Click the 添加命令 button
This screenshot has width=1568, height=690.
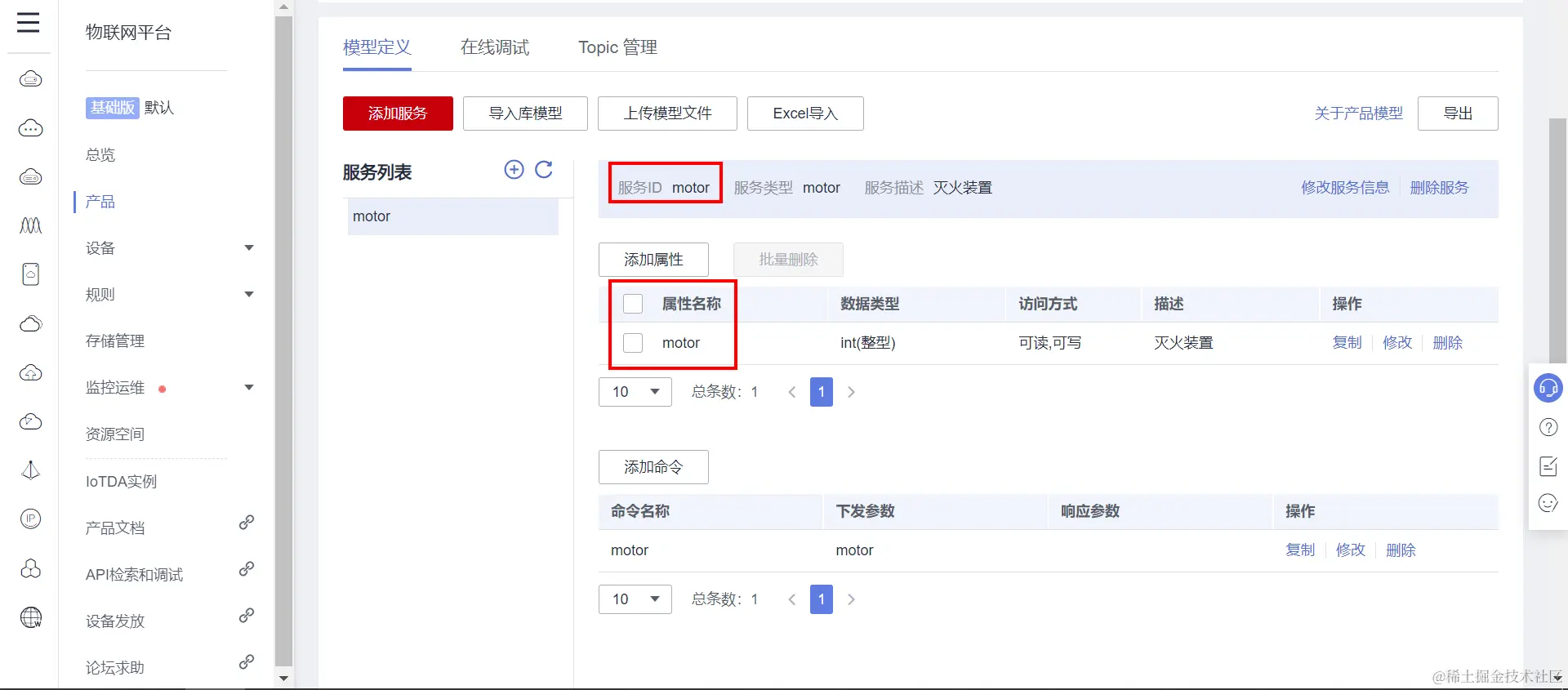[x=653, y=467]
